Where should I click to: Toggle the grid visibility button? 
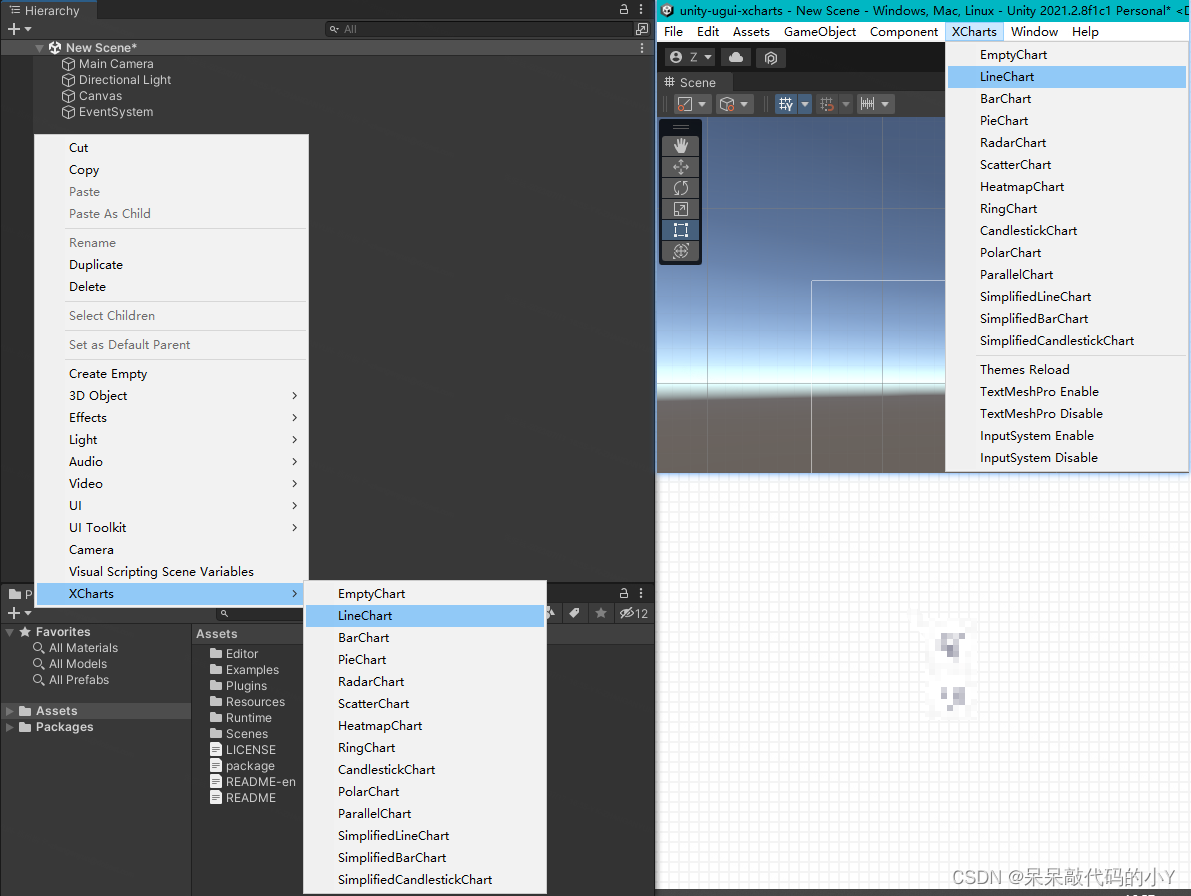point(786,104)
